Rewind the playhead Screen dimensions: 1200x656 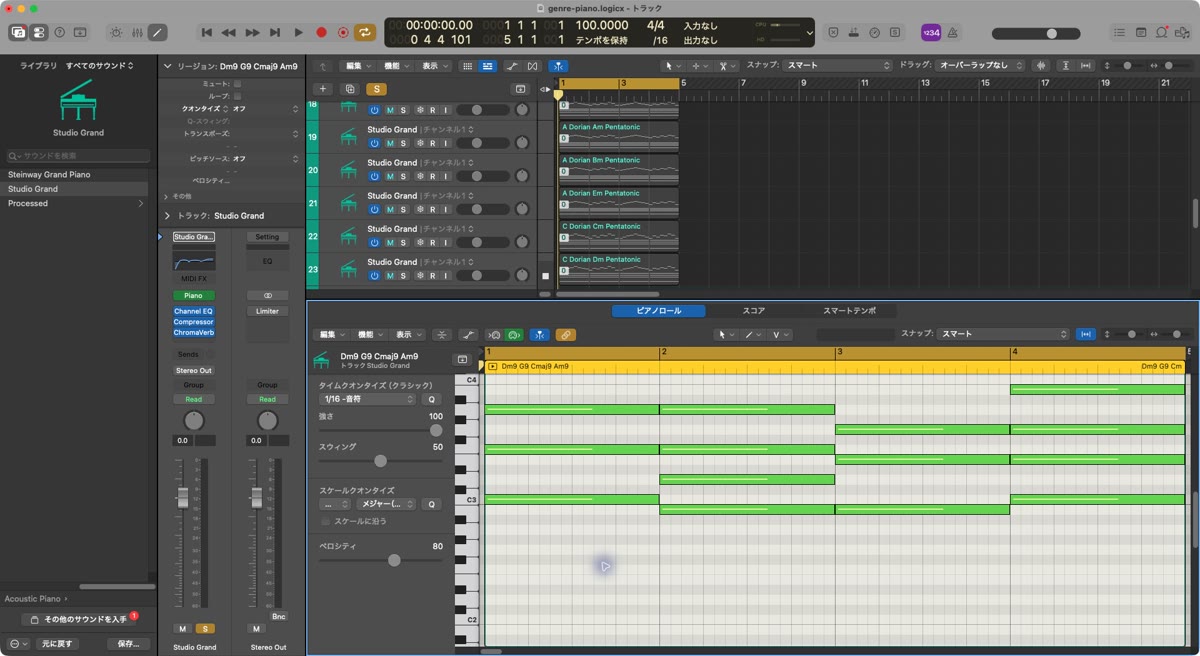click(x=229, y=32)
